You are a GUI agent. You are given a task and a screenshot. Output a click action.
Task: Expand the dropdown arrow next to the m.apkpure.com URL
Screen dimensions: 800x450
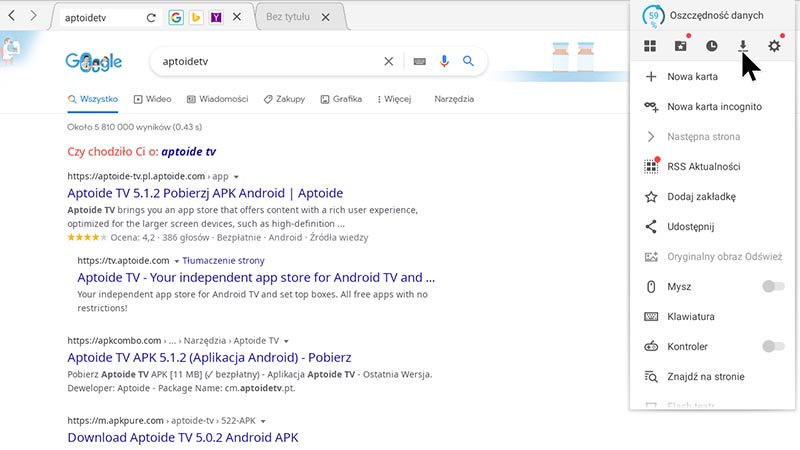click(263, 421)
